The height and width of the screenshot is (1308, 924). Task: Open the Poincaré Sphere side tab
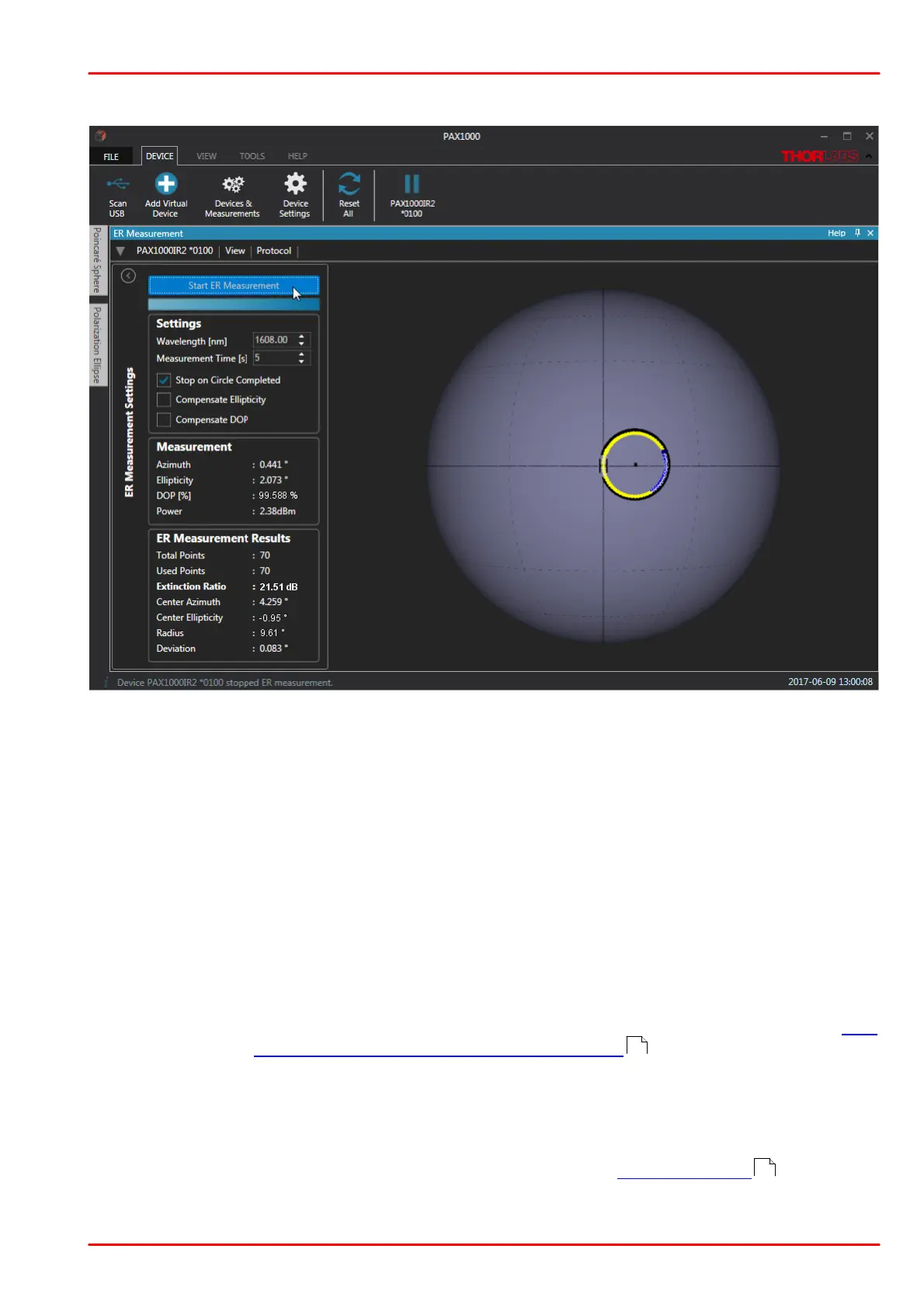point(97,260)
